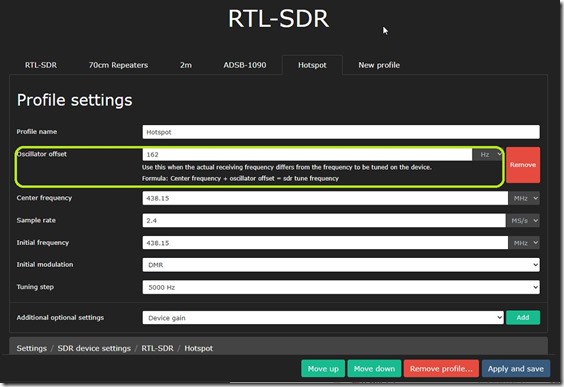Screen dimensions: 564x387
Task: Click the oscillator offset Formula help text
Action: point(240,178)
